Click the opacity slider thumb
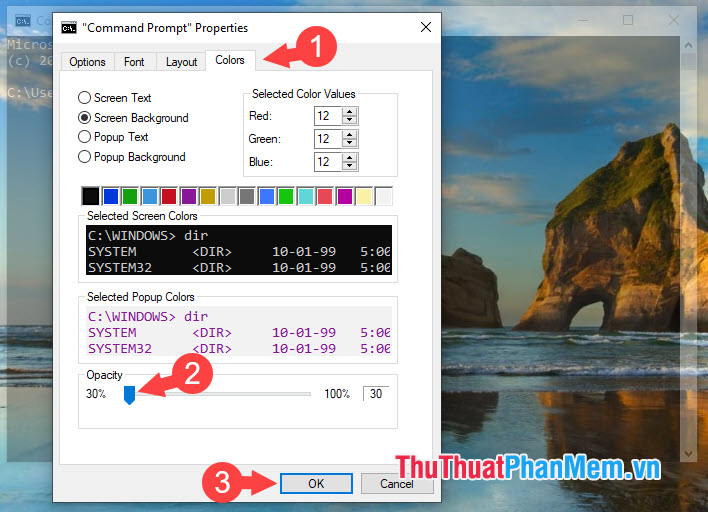The width and height of the screenshot is (708, 512). (129, 395)
